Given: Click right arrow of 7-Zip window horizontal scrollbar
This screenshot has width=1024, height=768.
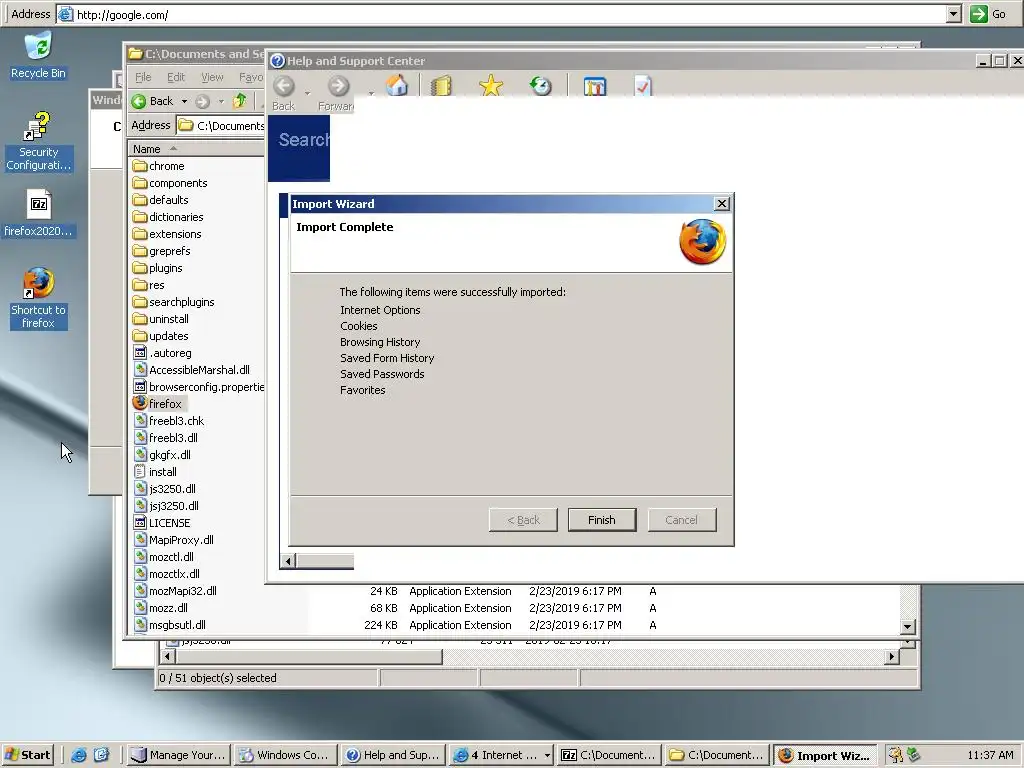Looking at the screenshot, I should click(892, 656).
